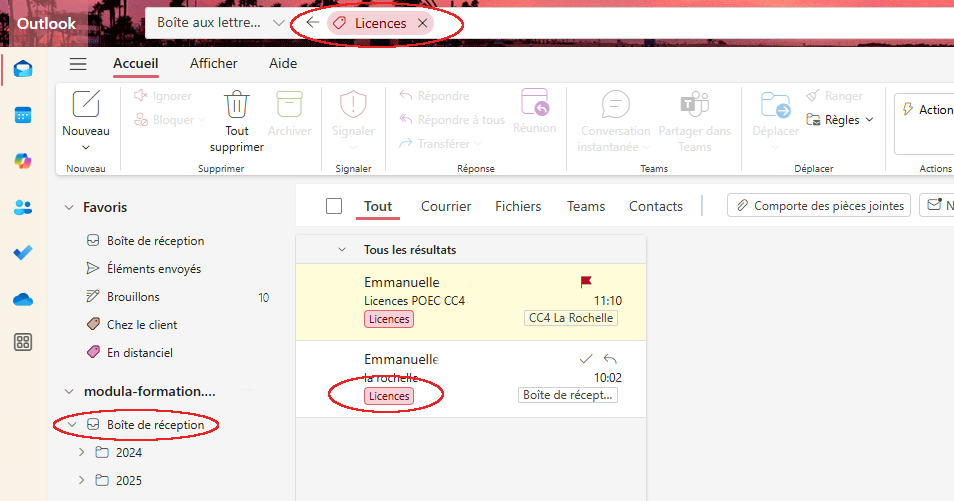Click the Tout supprimer trash icon
This screenshot has height=501, width=954.
point(237,105)
